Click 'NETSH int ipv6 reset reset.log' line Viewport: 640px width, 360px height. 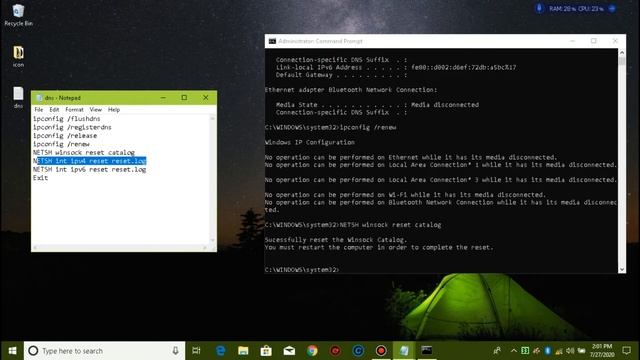(89, 169)
